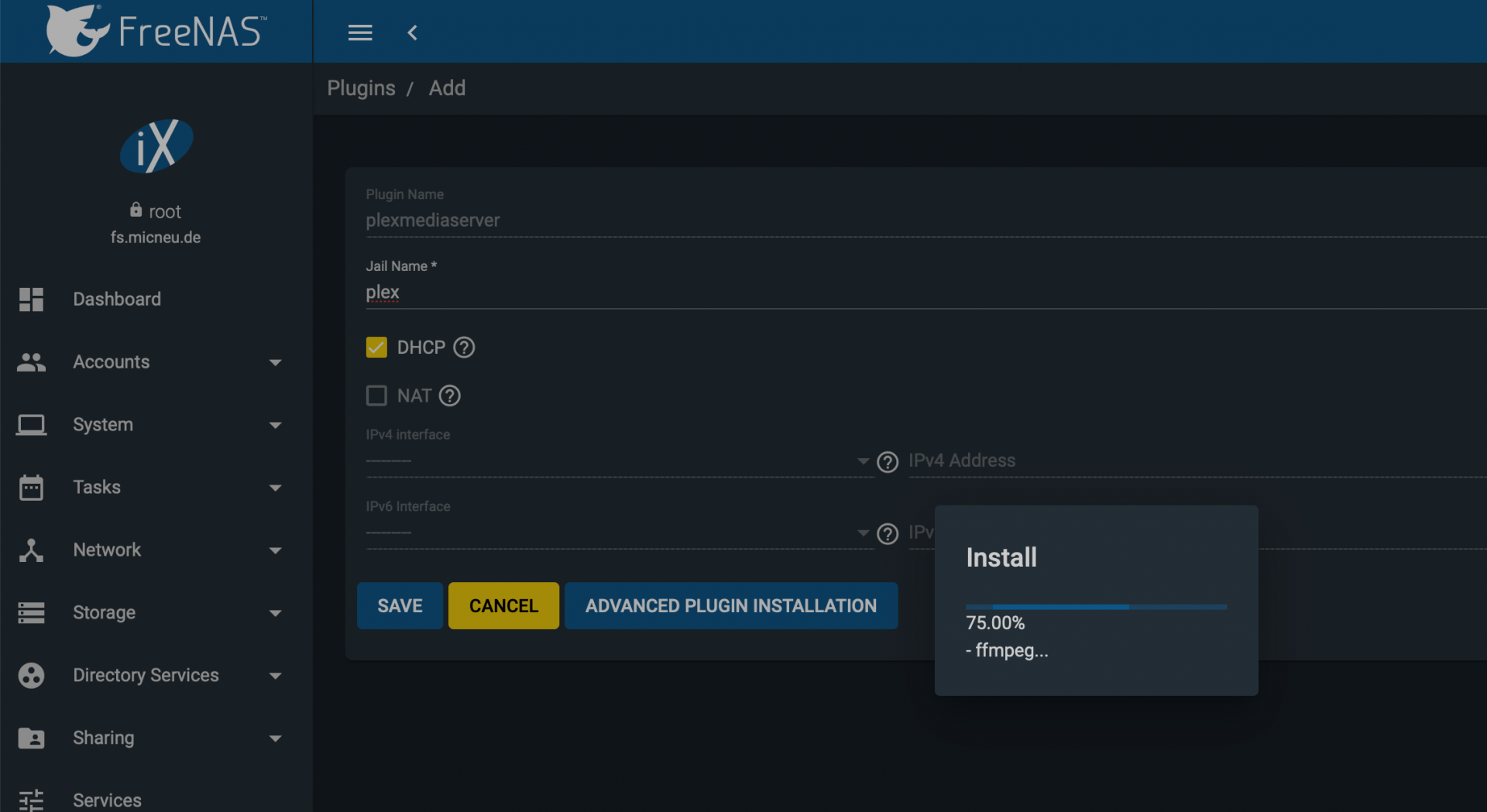Open IPv6 interface help icon
Image resolution: width=1487 pixels, height=812 pixels.
tap(888, 533)
